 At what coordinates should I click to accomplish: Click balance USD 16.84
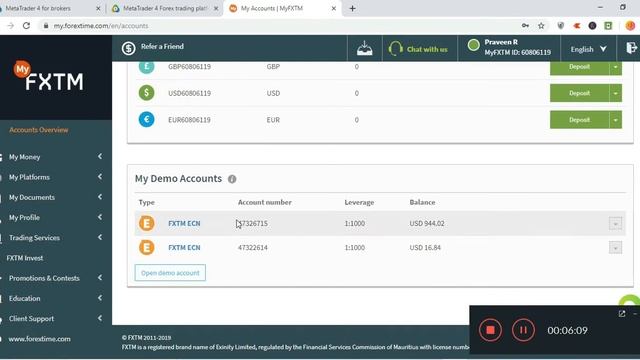pos(425,247)
